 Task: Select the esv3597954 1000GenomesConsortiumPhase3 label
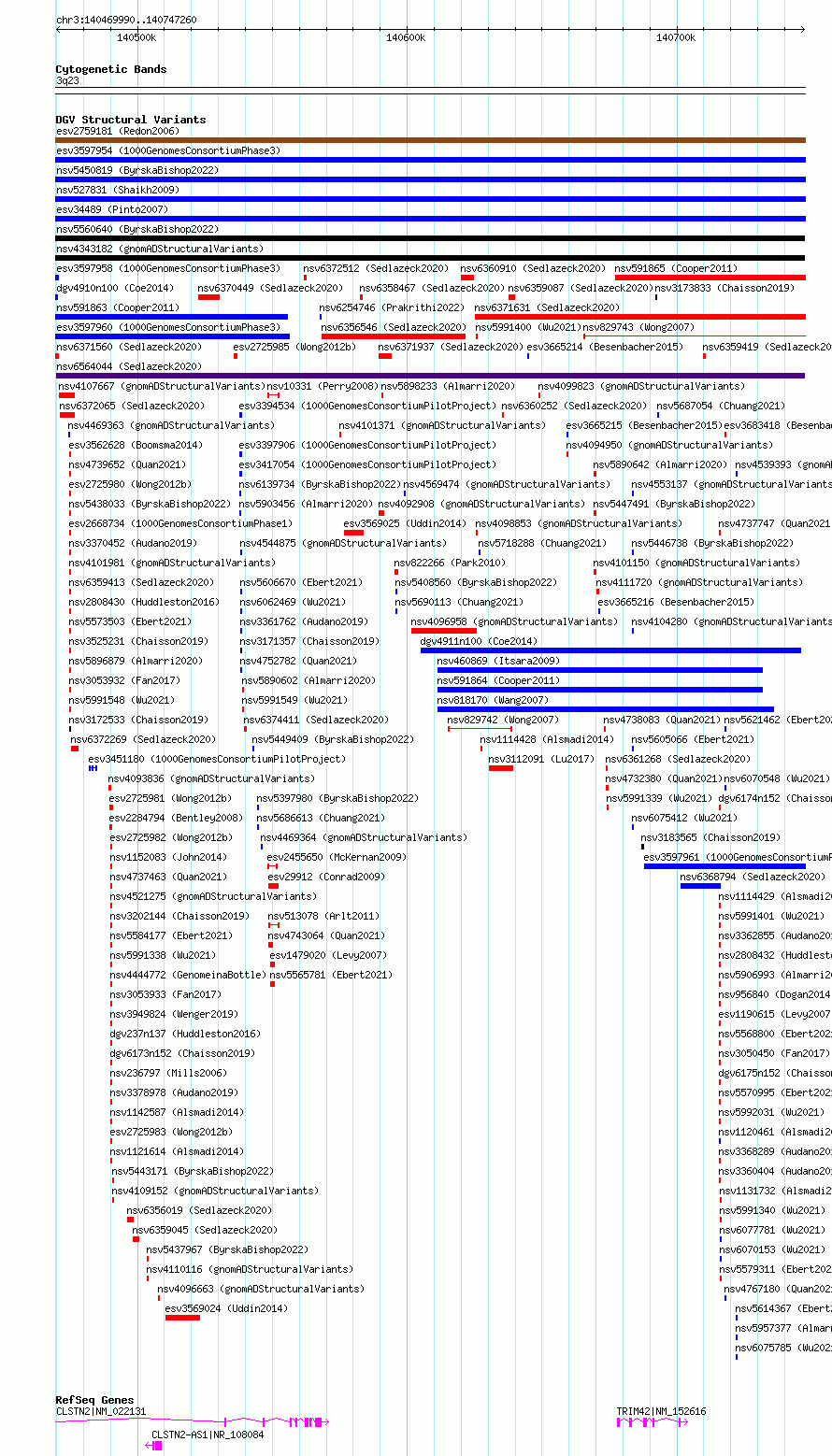pyautogui.click(x=168, y=150)
